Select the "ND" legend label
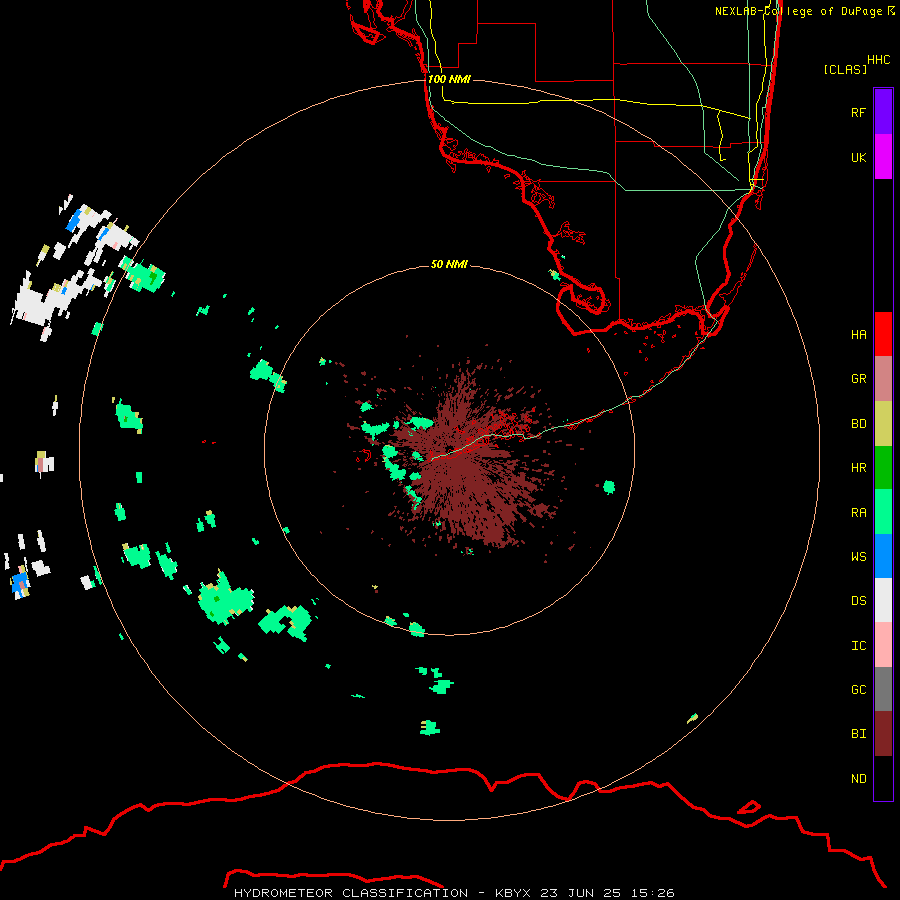Viewport: 900px width, 900px height. (858, 778)
